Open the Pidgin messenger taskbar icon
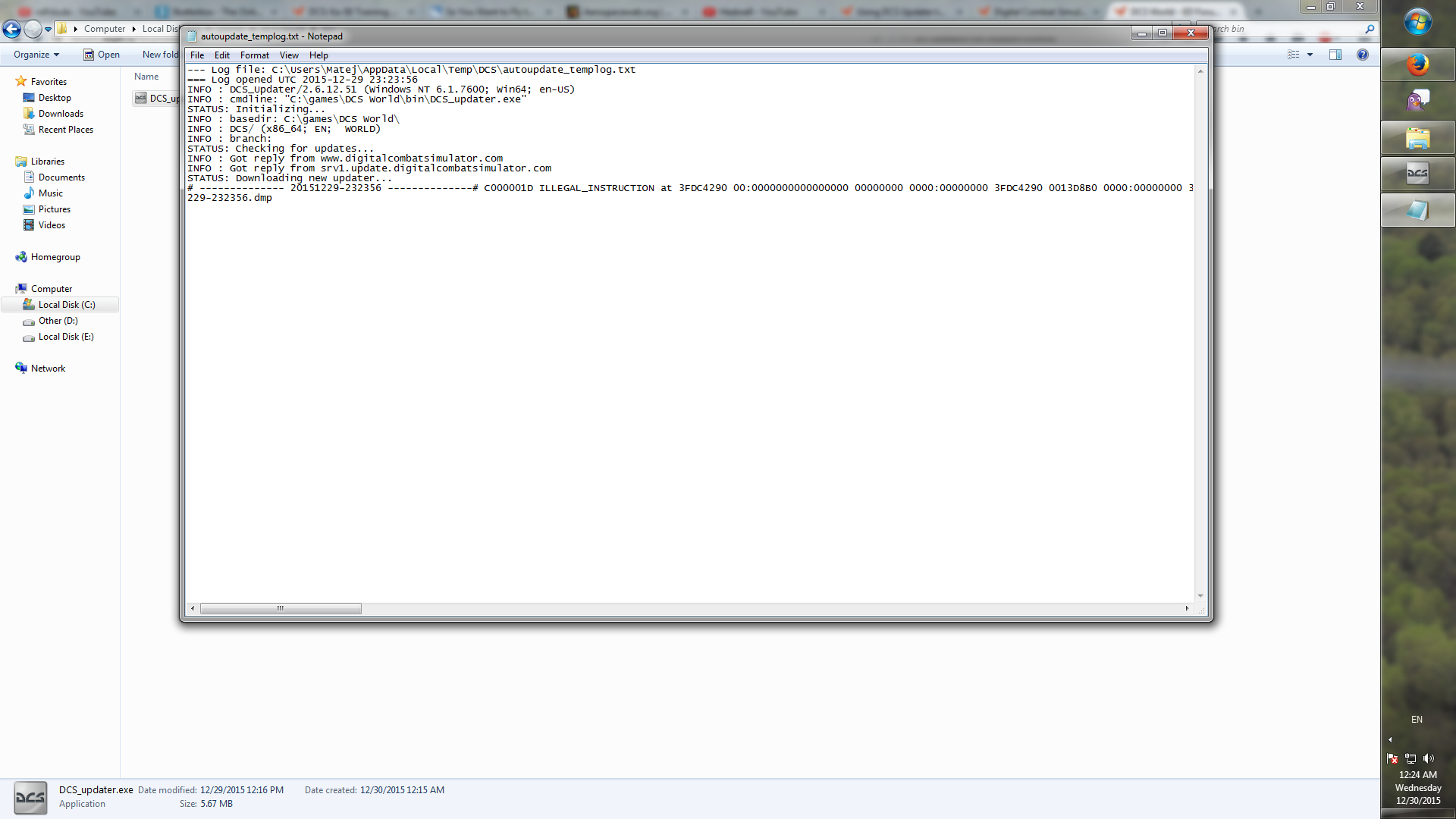This screenshot has width=1456, height=819. coord(1417,100)
